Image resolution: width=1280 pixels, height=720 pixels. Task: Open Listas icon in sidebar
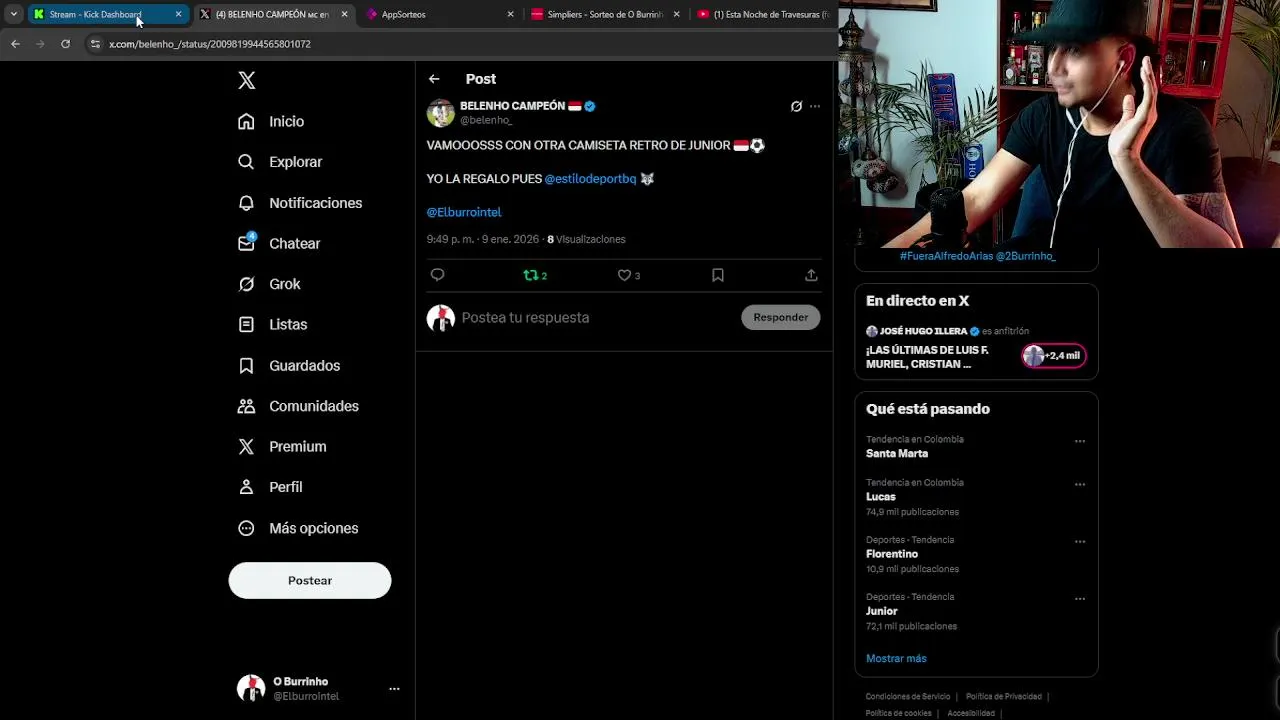coord(246,324)
